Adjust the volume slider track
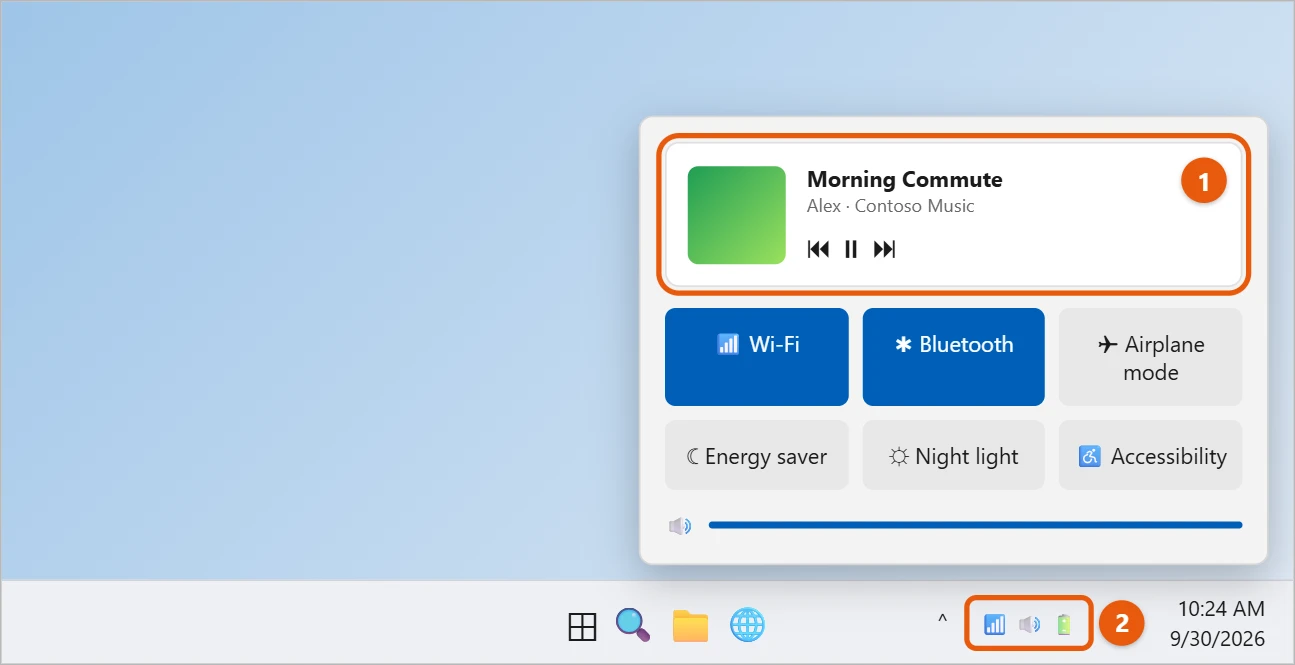The width and height of the screenshot is (1295, 665). (x=975, y=525)
